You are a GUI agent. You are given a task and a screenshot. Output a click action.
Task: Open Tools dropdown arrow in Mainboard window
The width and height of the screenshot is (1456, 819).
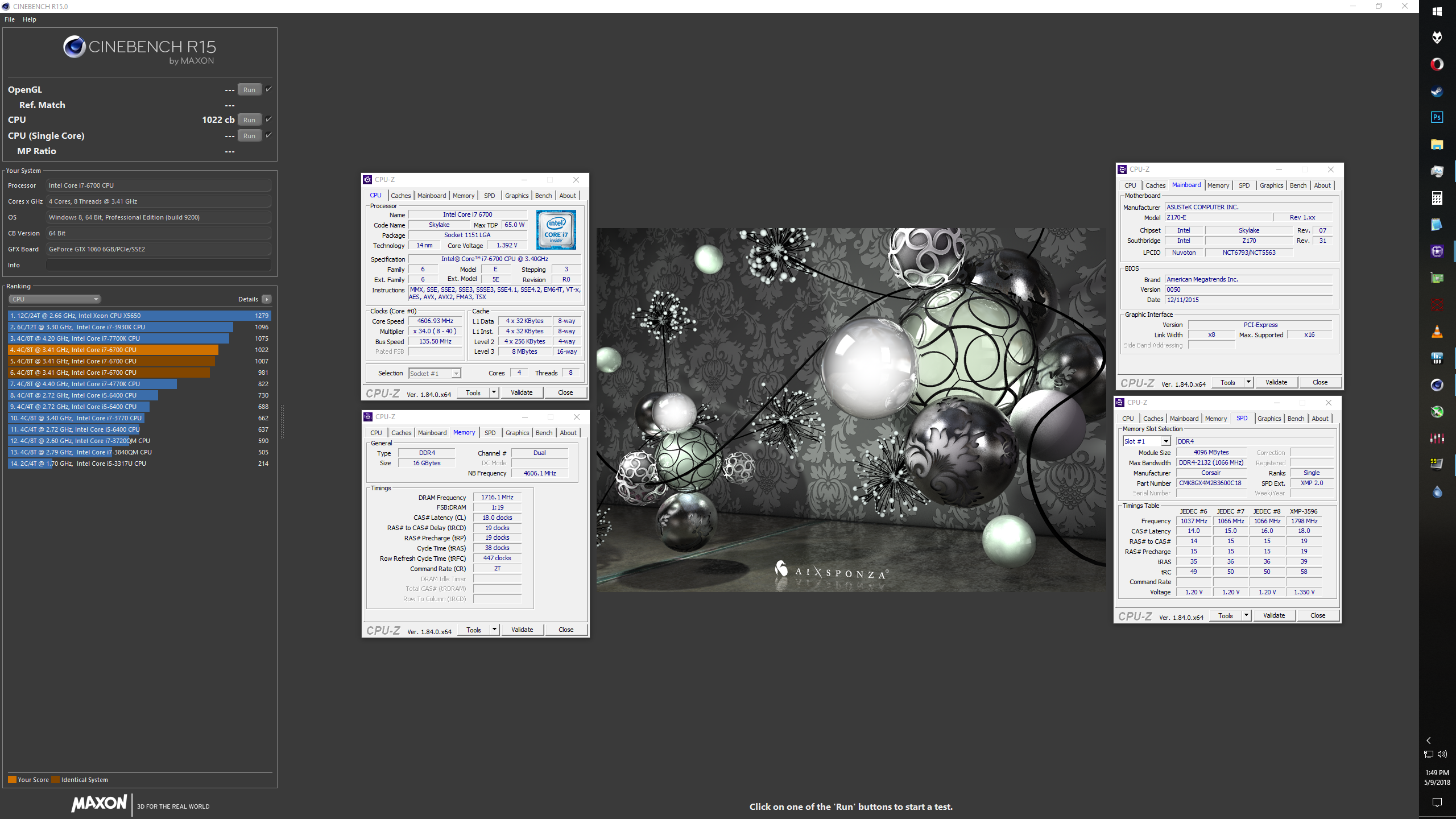(1248, 382)
